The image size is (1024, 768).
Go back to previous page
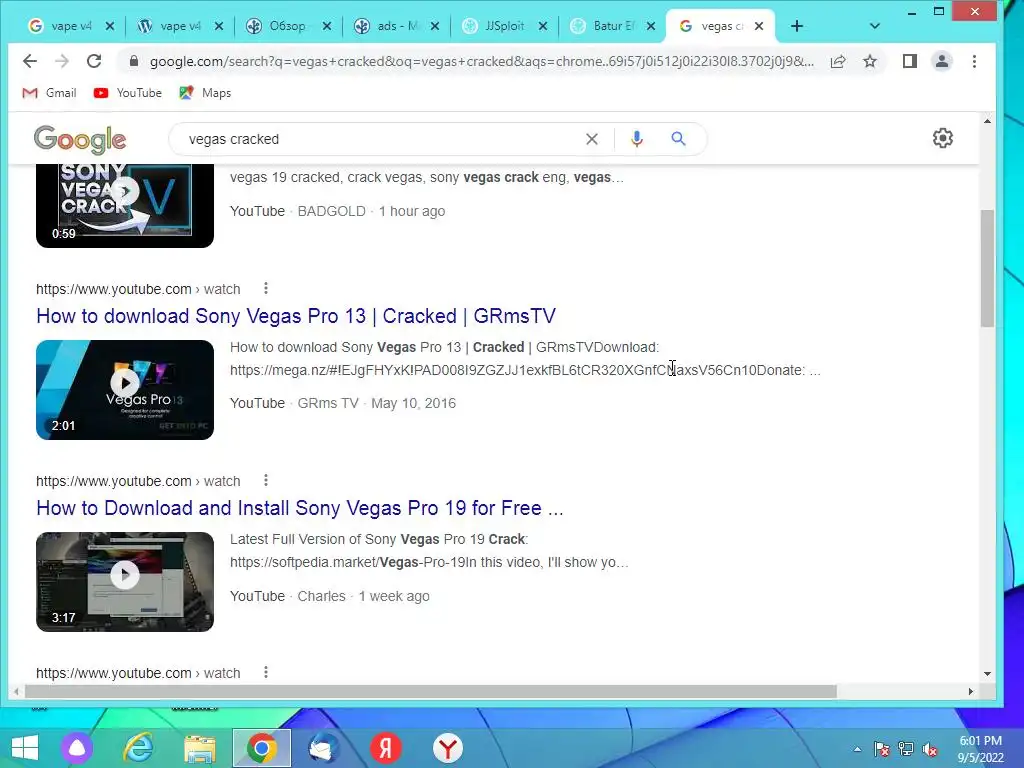click(x=29, y=61)
